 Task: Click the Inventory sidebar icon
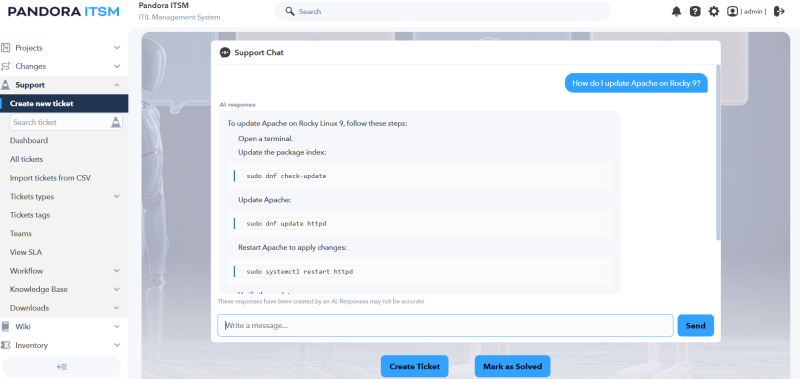(x=6, y=345)
